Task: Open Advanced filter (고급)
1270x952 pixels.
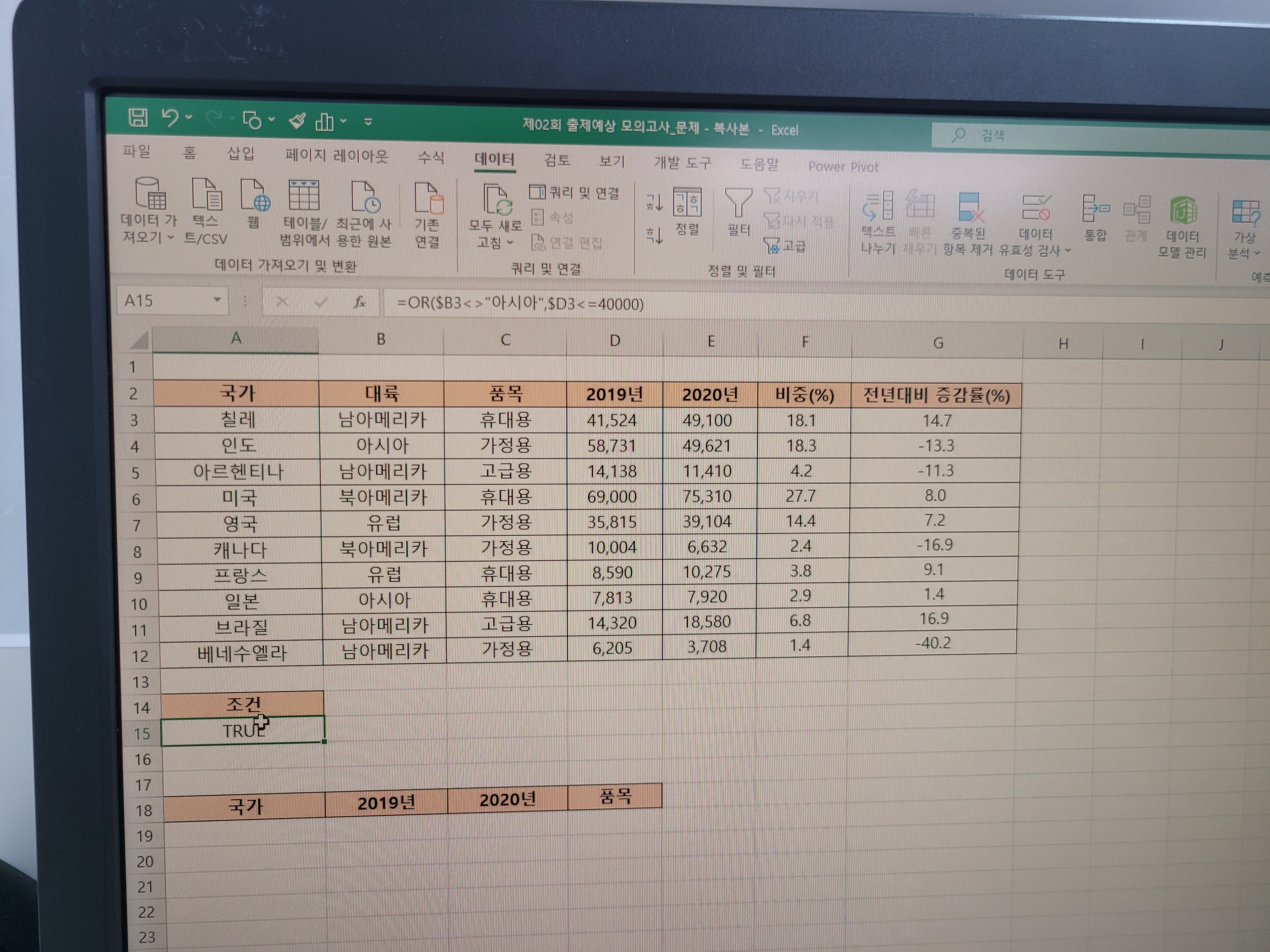Action: (x=786, y=246)
